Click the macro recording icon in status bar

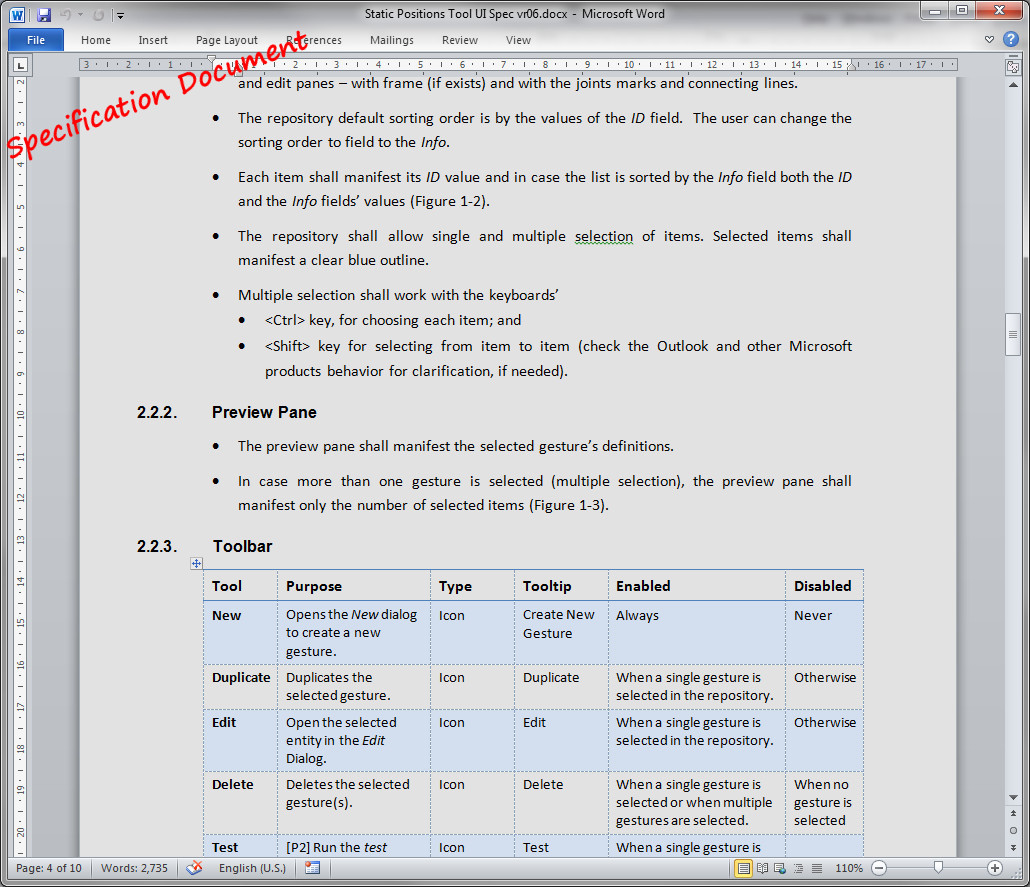(x=313, y=868)
